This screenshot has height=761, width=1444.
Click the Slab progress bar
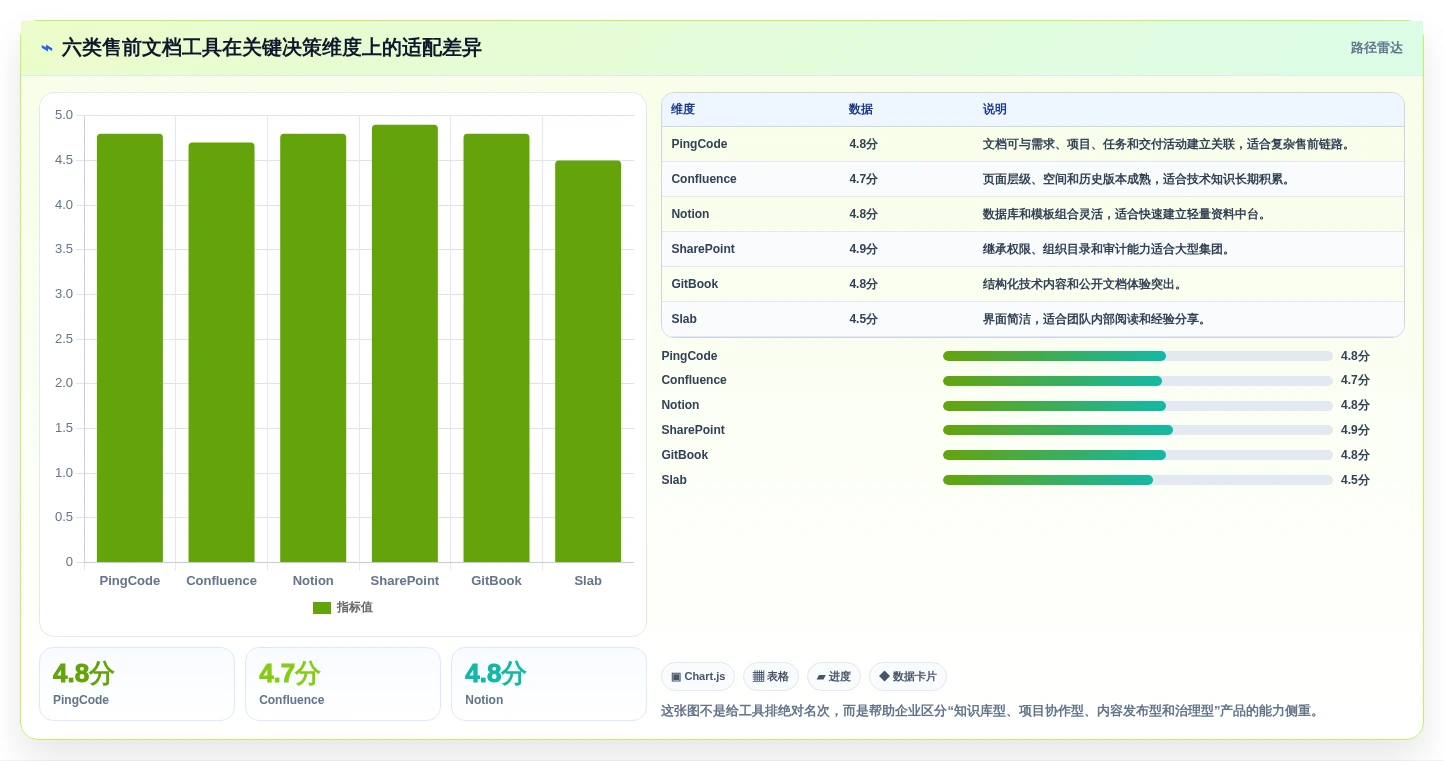[x=1138, y=480]
